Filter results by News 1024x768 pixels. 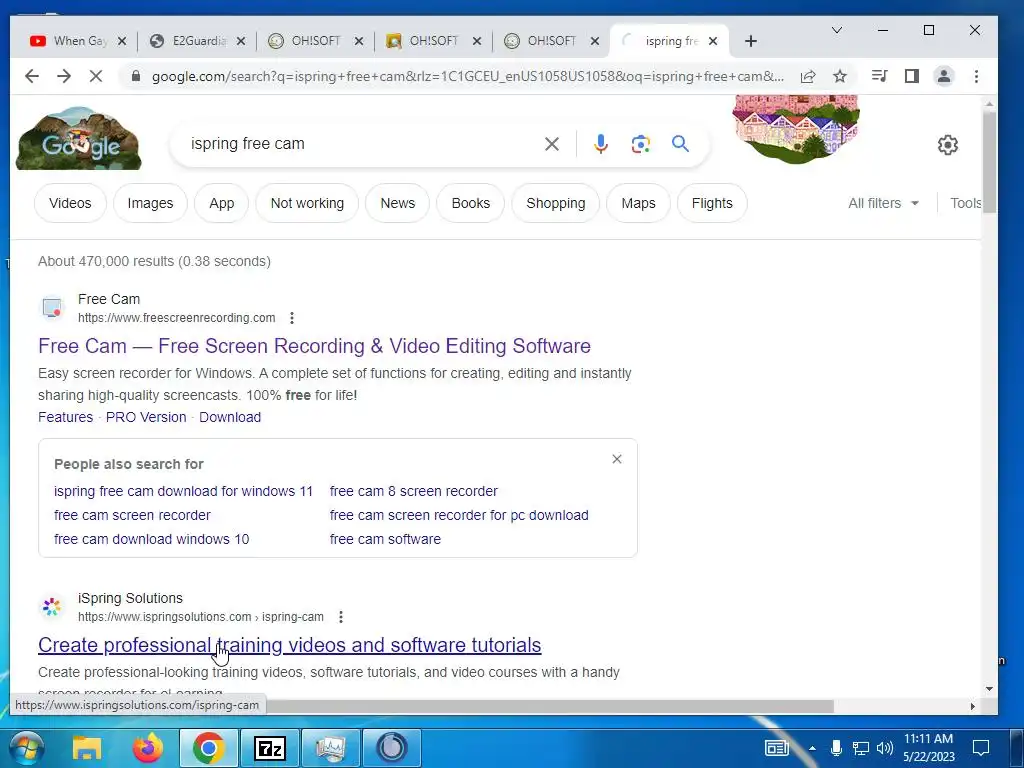point(398,203)
